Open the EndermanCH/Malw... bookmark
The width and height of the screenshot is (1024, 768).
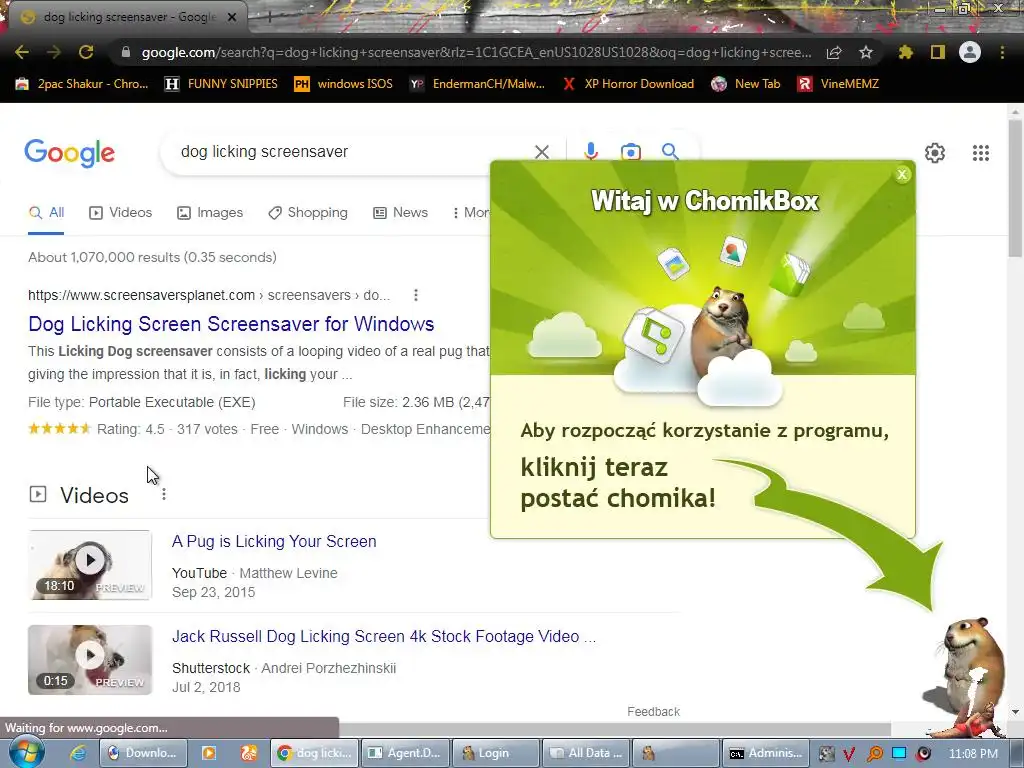(x=477, y=84)
